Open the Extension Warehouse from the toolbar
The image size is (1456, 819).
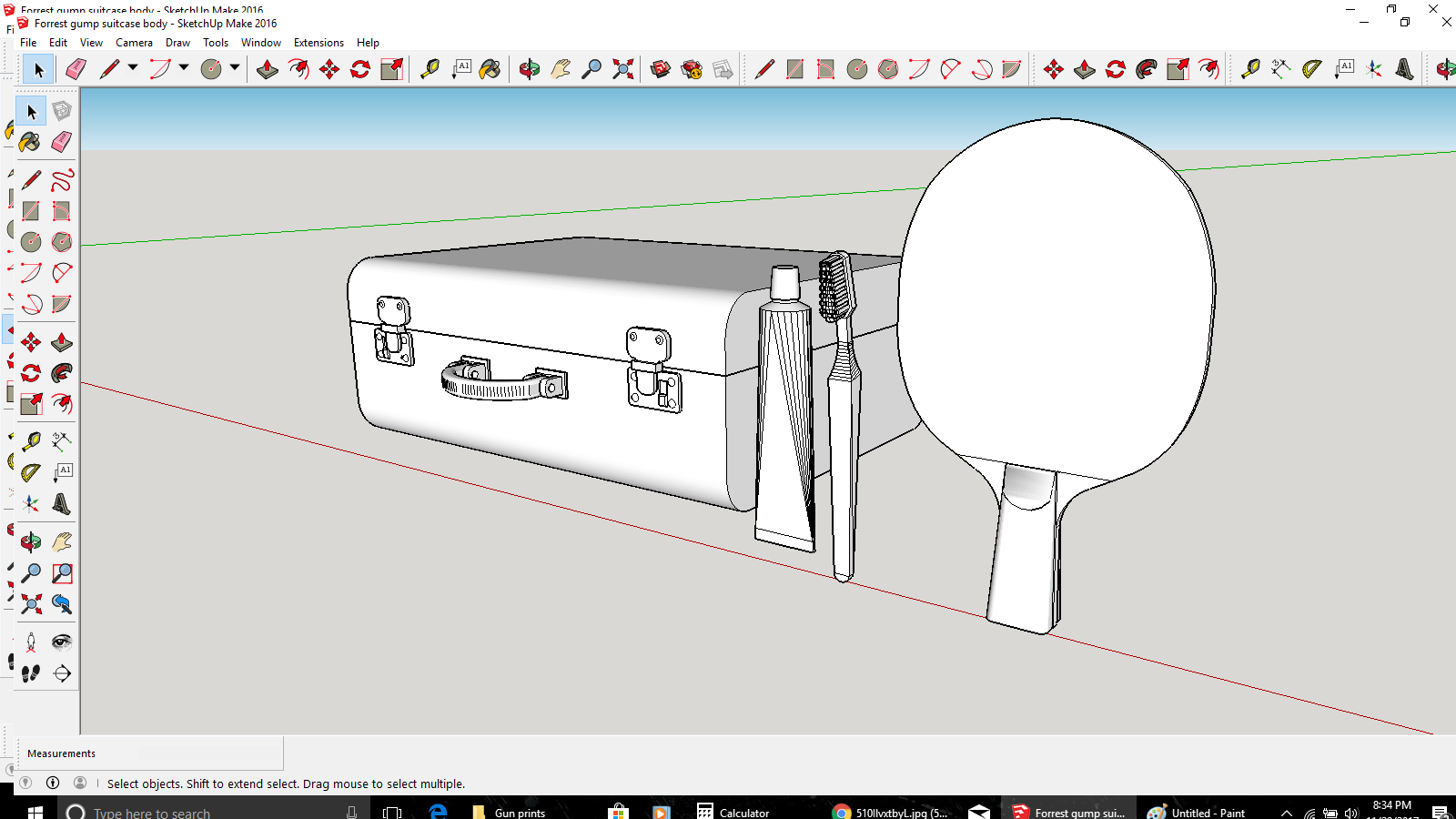[x=693, y=69]
